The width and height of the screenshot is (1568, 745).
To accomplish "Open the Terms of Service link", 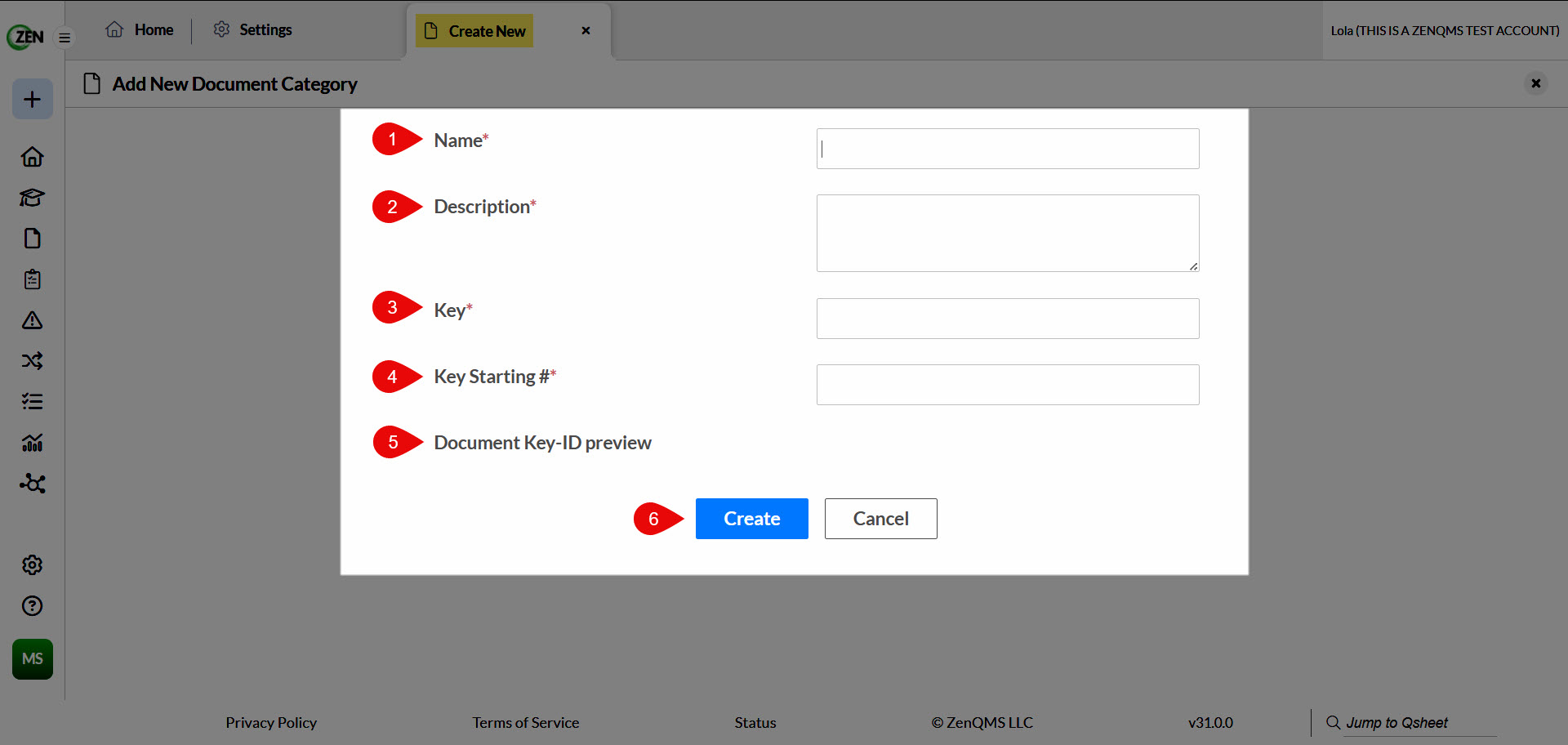I will [526, 723].
